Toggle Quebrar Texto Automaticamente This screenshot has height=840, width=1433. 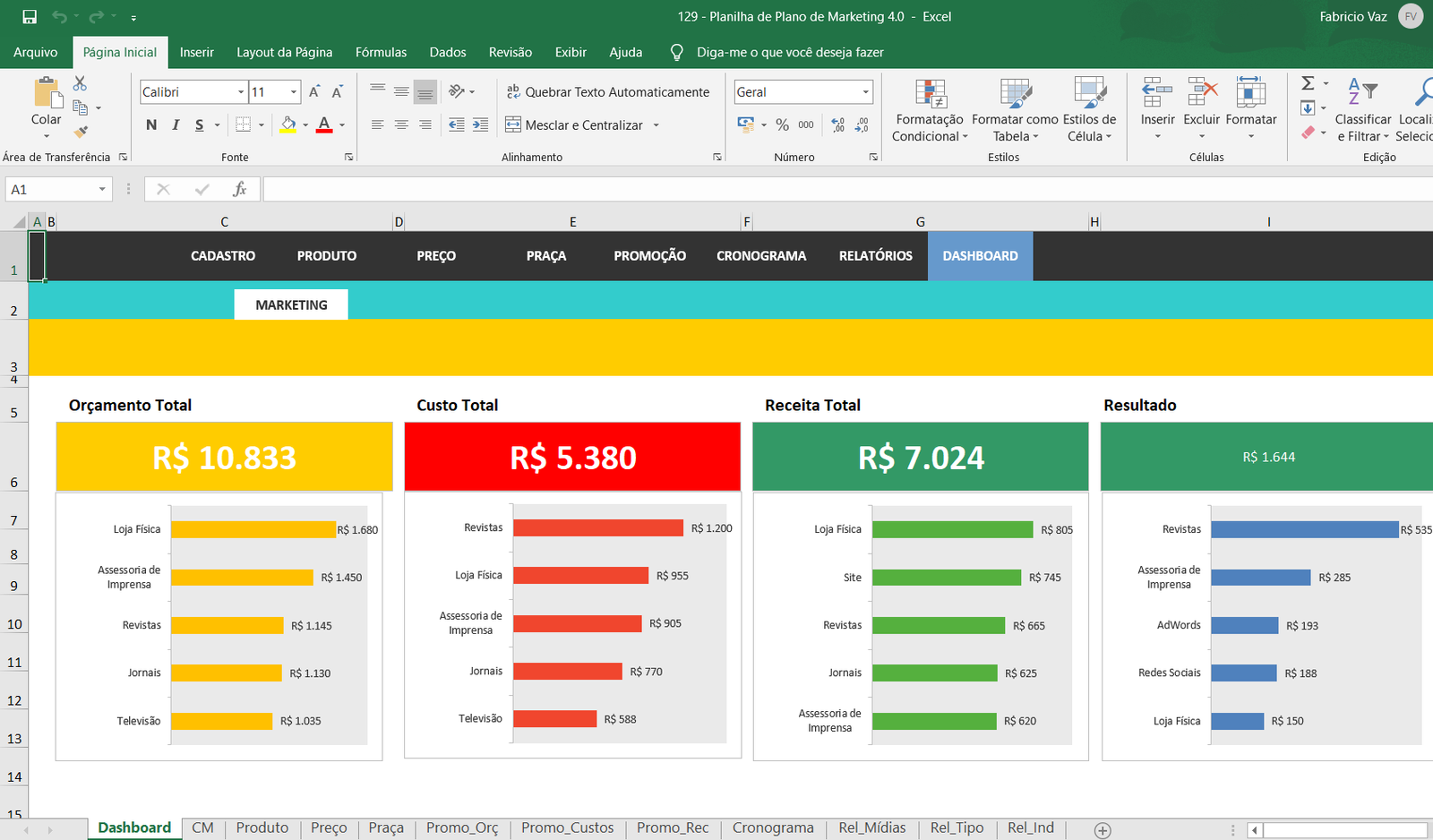click(x=607, y=91)
